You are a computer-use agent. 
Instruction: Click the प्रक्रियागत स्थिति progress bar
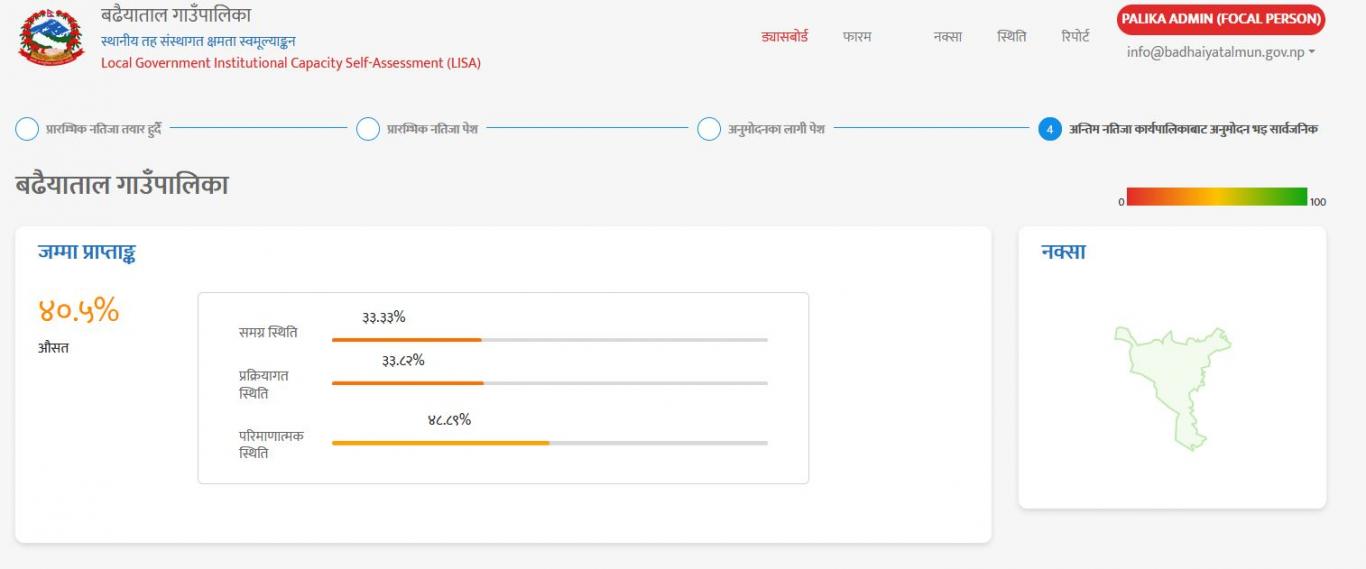click(550, 383)
